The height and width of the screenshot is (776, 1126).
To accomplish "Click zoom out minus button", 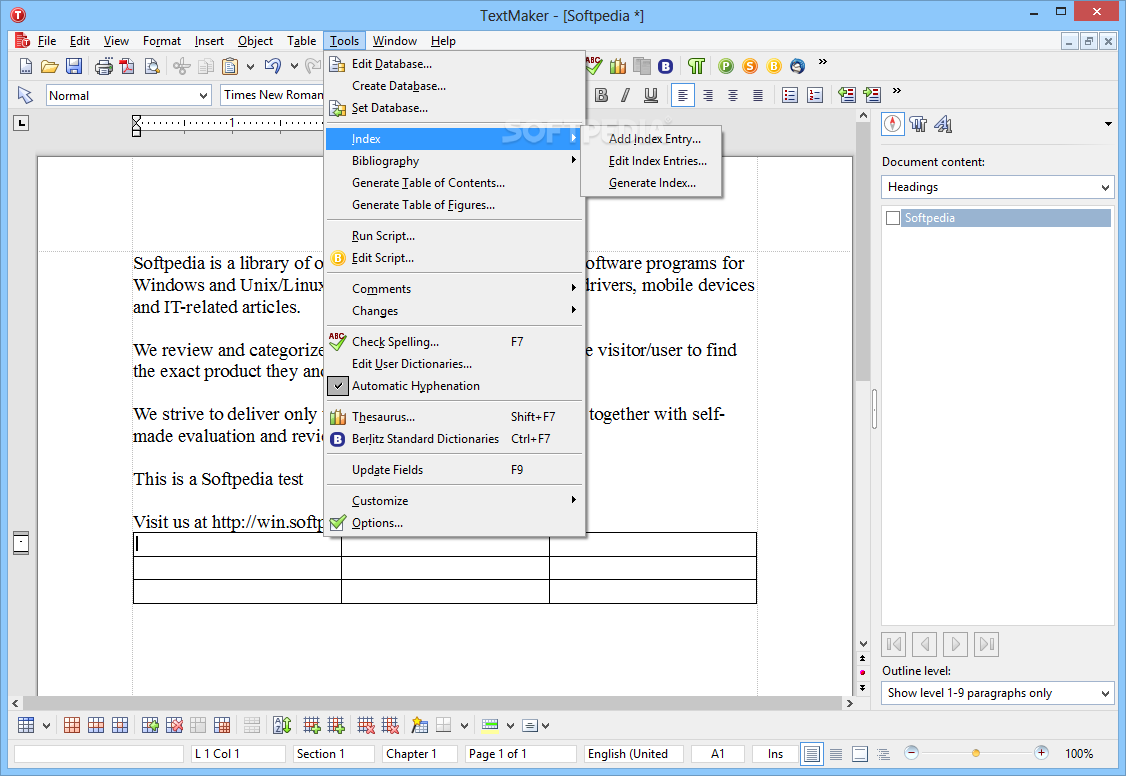I will 911,752.
